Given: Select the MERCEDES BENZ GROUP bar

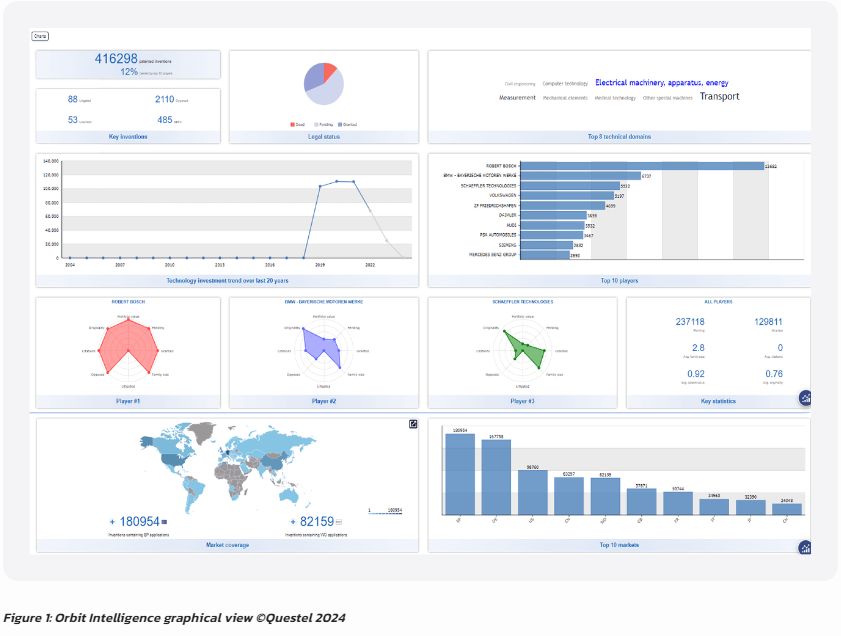Looking at the screenshot, I should click(x=545, y=255).
